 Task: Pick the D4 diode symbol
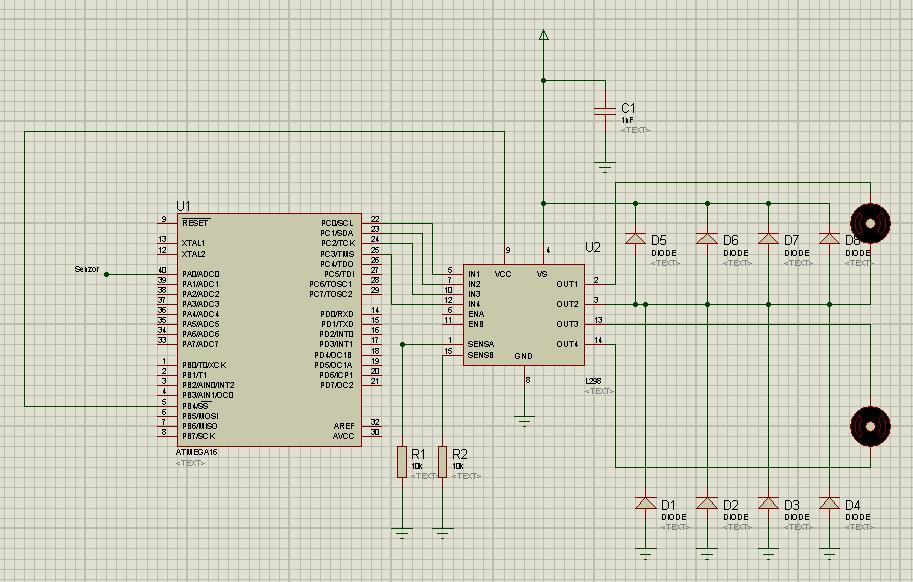[829, 503]
